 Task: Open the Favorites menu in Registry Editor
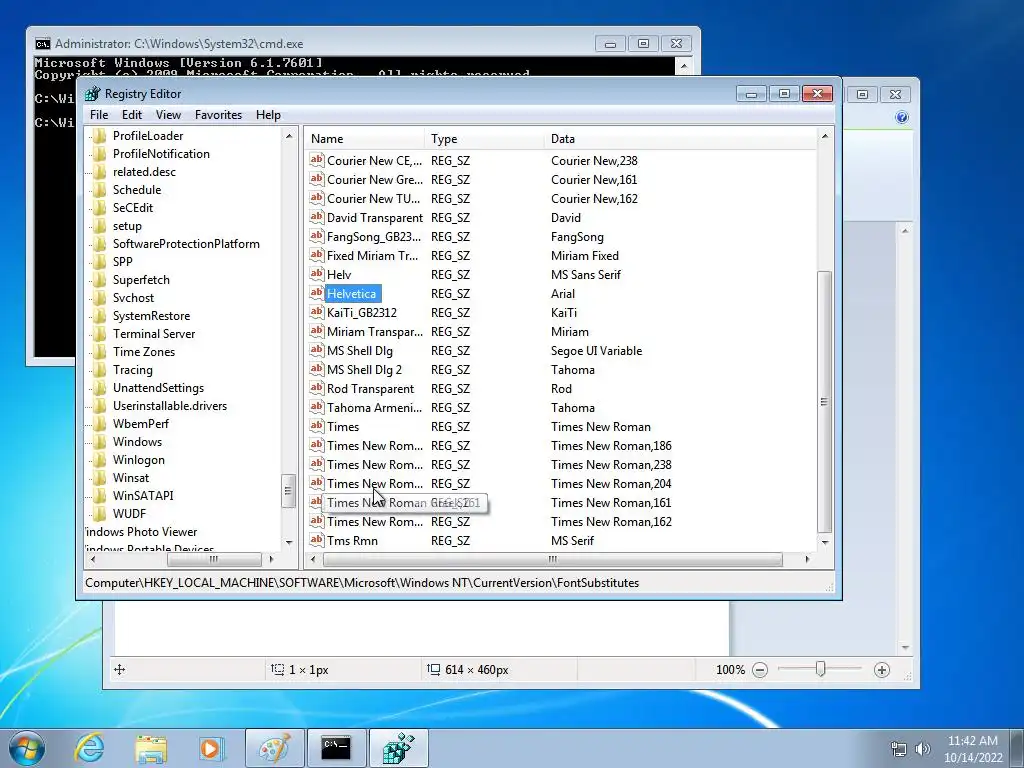(218, 115)
